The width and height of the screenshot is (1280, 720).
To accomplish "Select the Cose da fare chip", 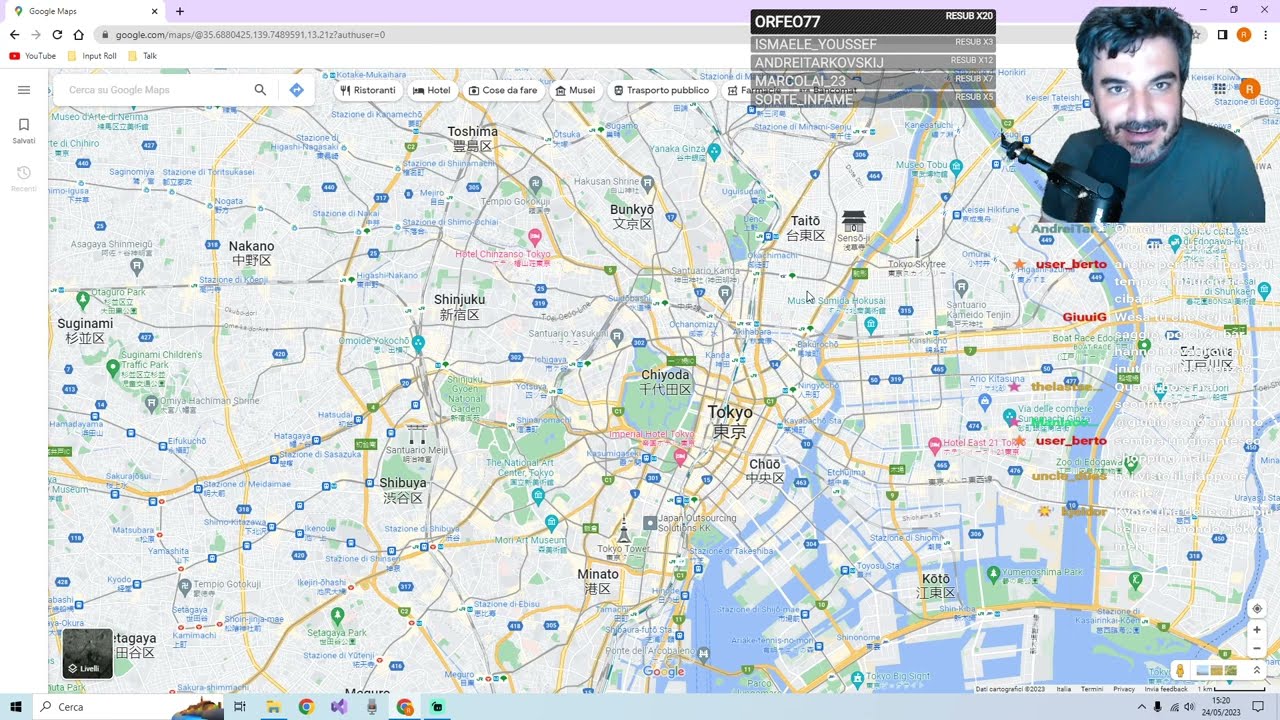I will tap(503, 90).
